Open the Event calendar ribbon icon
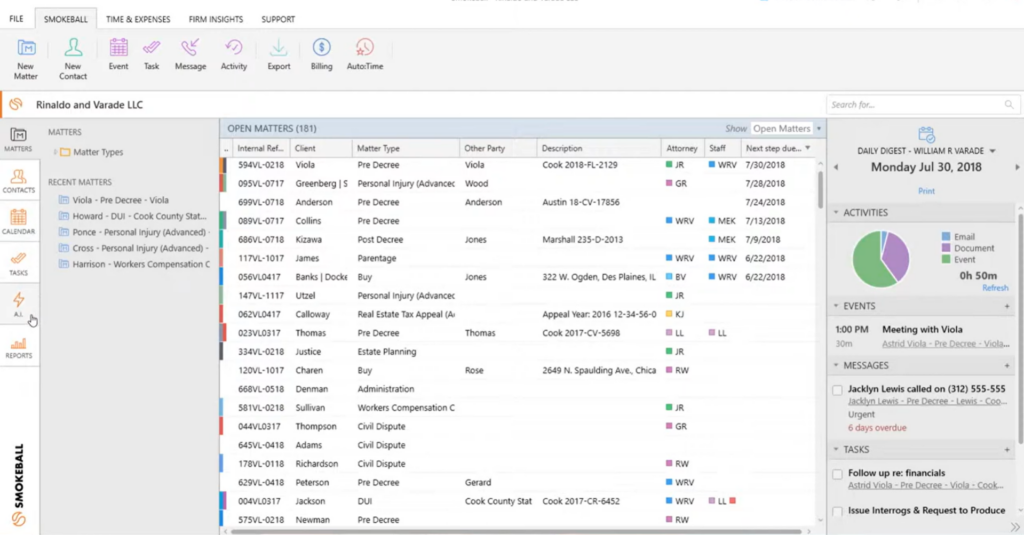Screen dimensions: 1024x535 click(x=118, y=54)
